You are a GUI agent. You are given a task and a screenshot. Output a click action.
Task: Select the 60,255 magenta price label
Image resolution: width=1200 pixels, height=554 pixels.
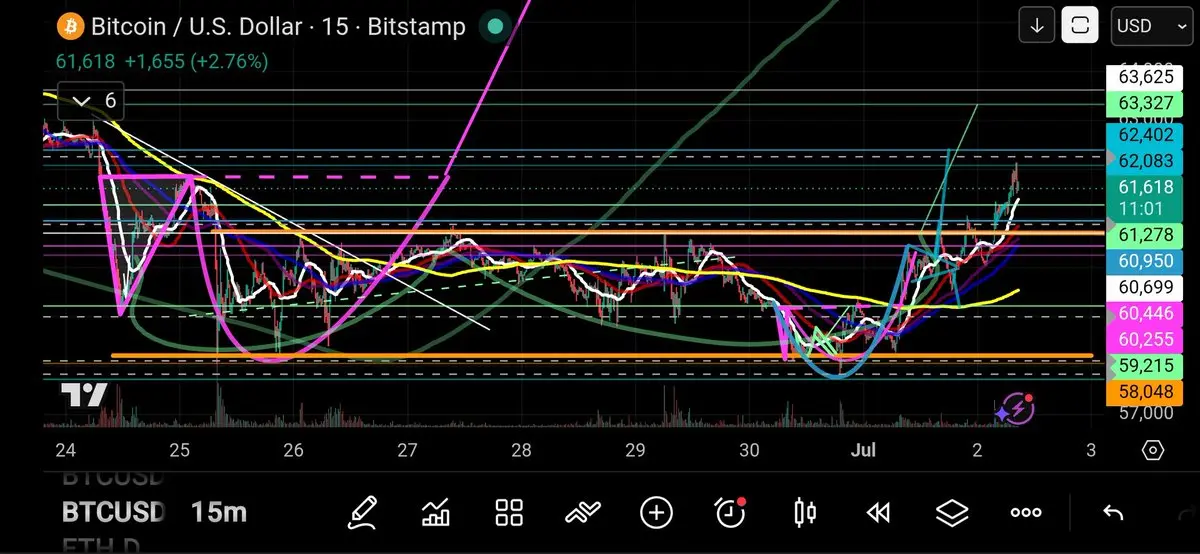1146,340
